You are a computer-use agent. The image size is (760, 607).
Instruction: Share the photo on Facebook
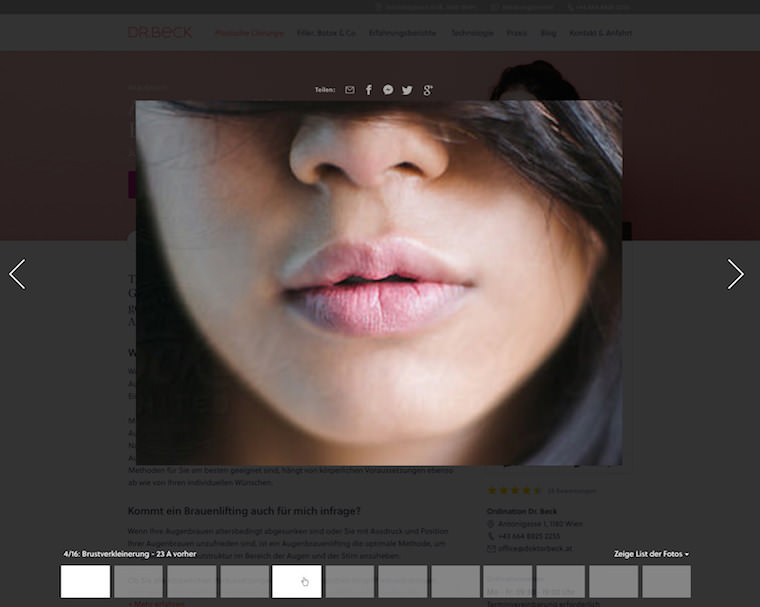click(369, 90)
